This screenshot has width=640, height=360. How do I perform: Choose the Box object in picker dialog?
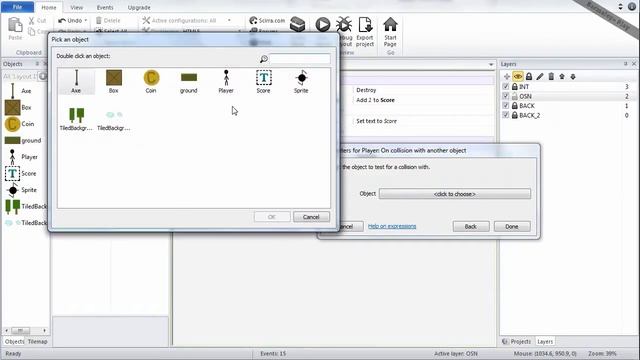point(114,81)
